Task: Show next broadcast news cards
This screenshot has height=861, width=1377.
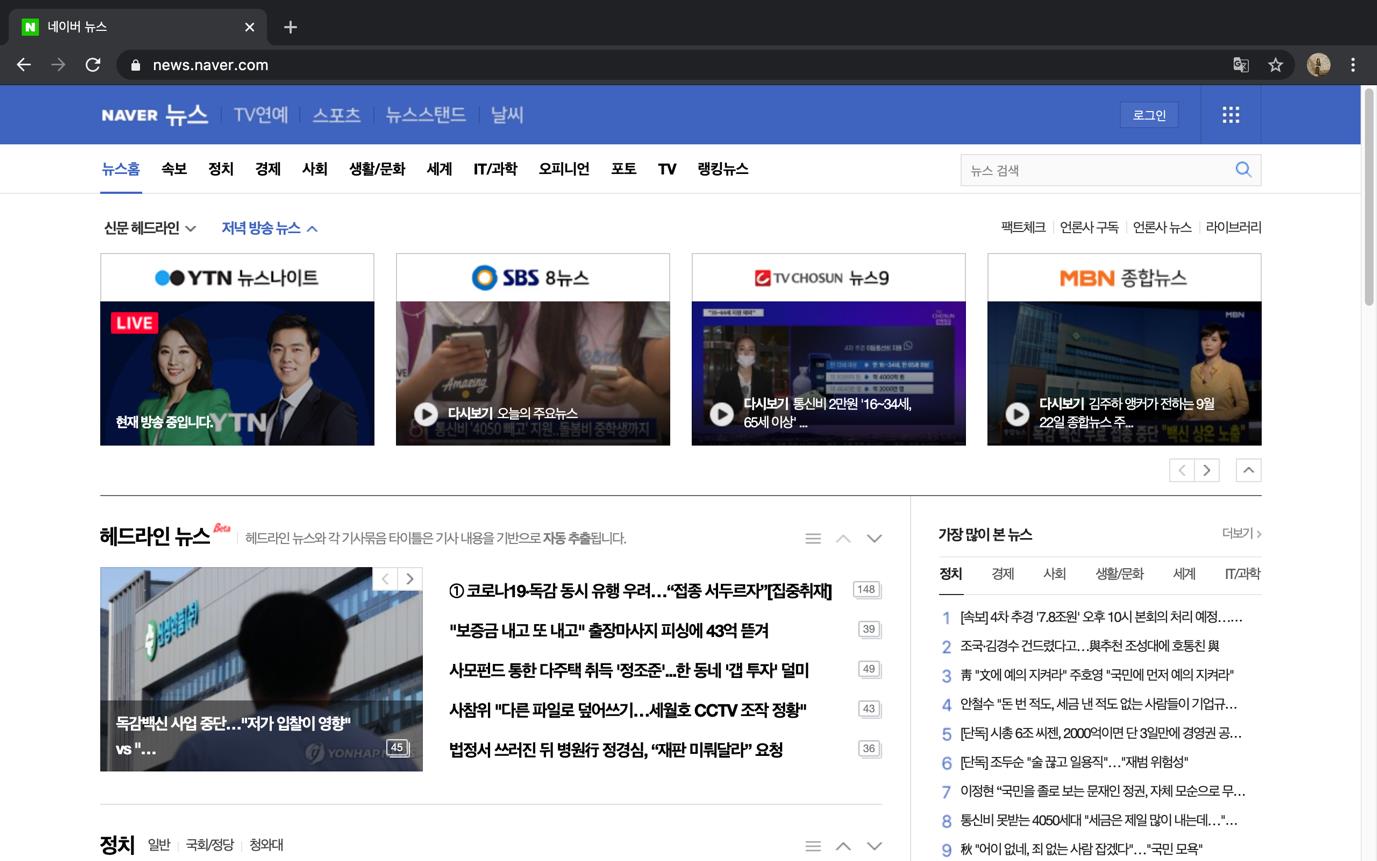Action: [x=1207, y=470]
